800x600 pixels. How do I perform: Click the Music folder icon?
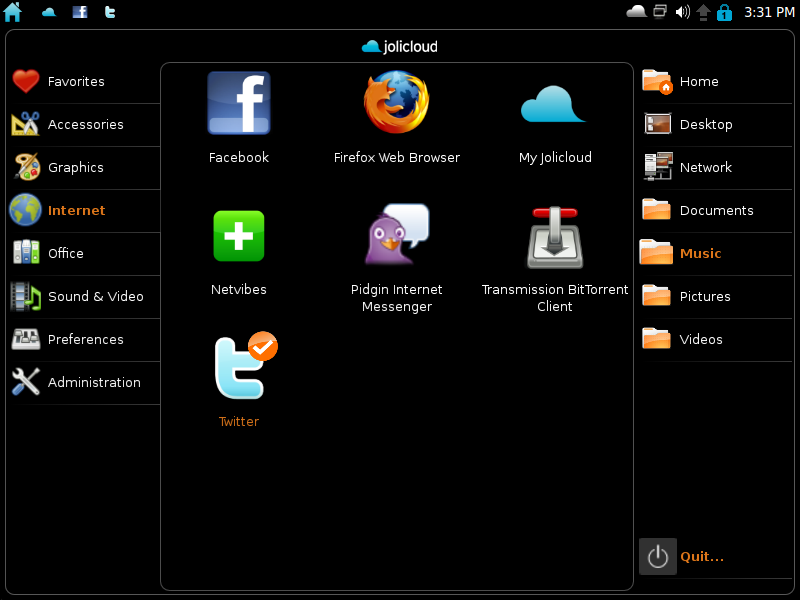tap(656, 252)
